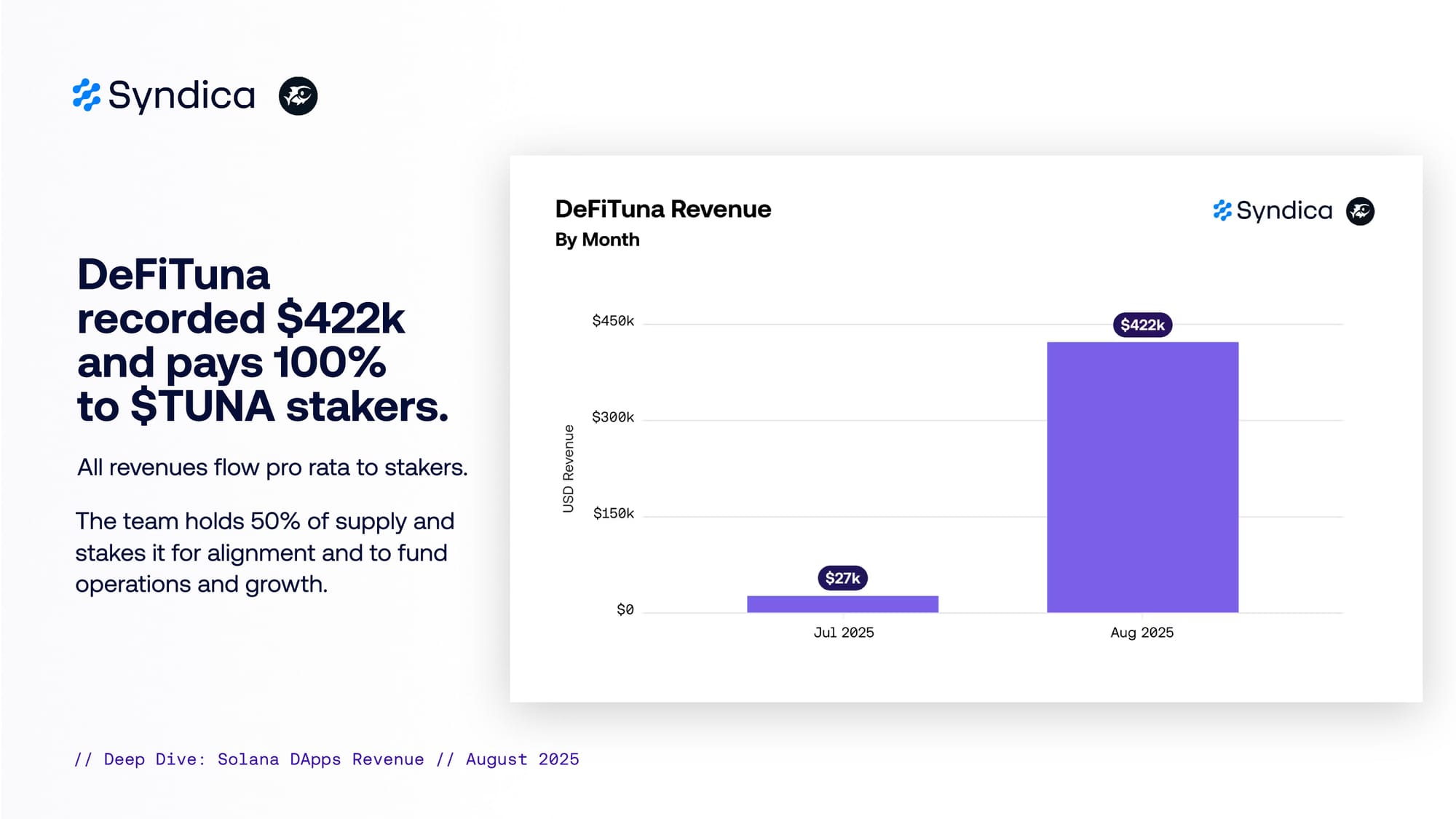Click the $422k bar value label
The image size is (1456, 819).
click(1142, 325)
